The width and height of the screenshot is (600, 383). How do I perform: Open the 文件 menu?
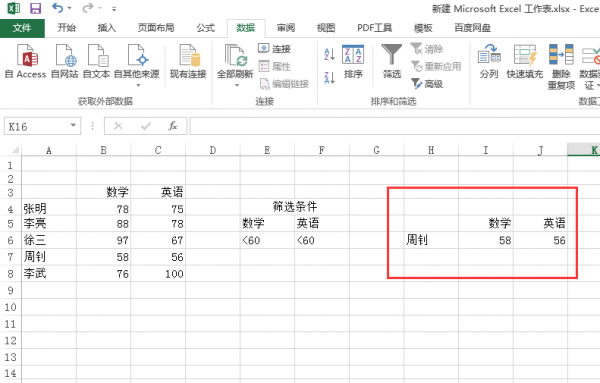(22, 28)
